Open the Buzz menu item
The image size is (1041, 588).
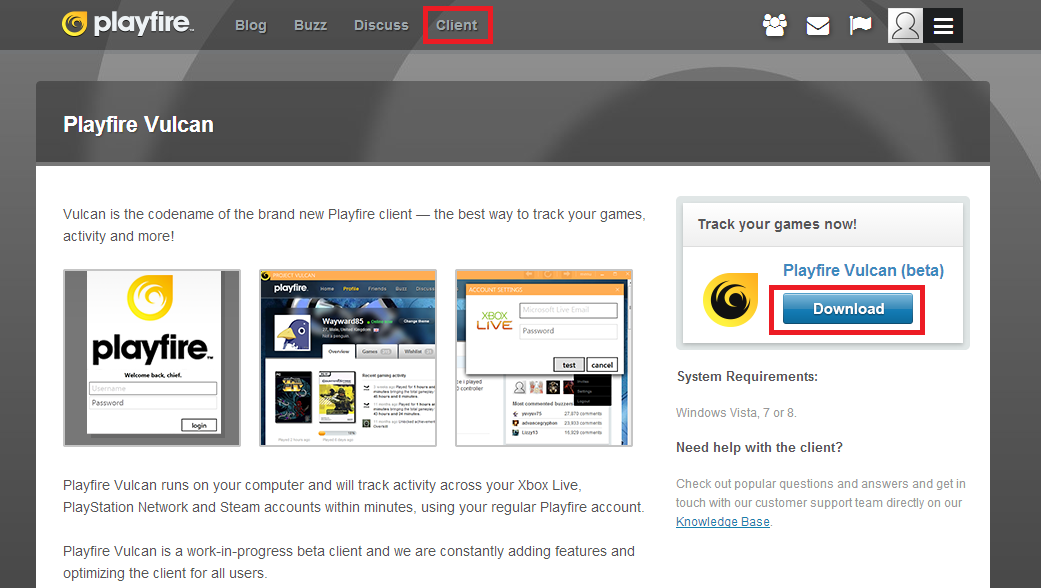[310, 25]
